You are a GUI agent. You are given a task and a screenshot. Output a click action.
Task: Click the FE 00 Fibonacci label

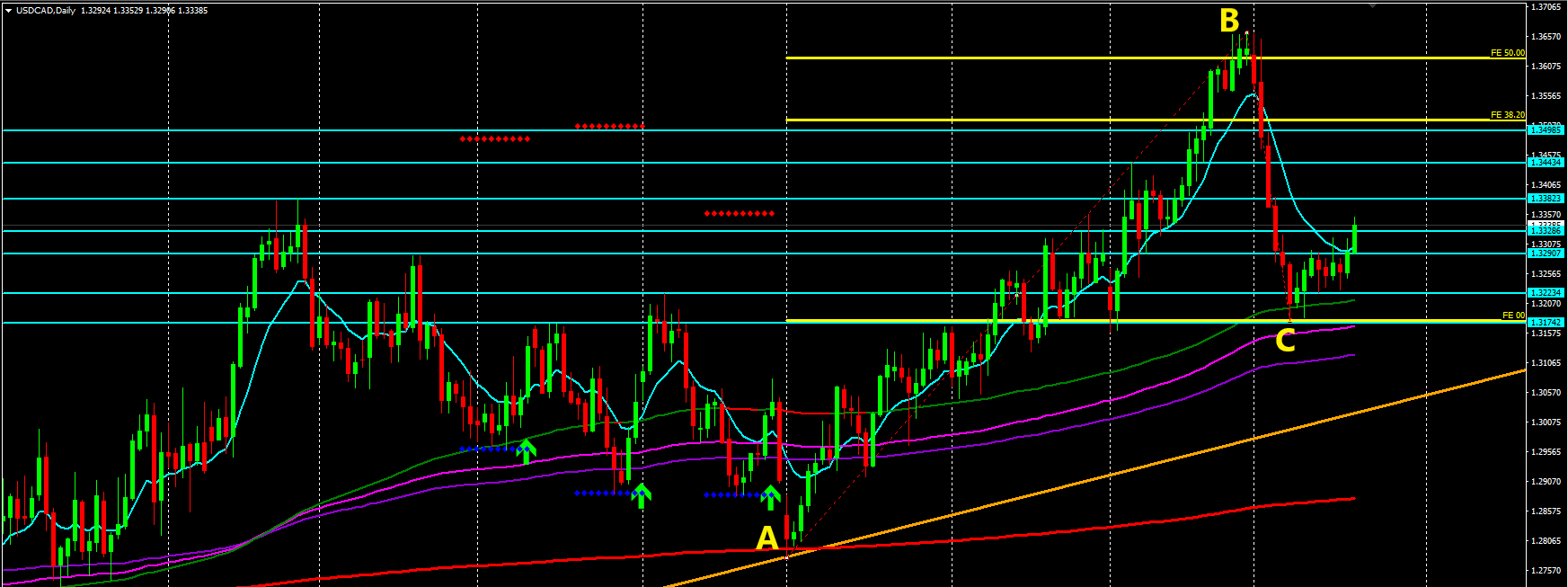coord(1513,316)
